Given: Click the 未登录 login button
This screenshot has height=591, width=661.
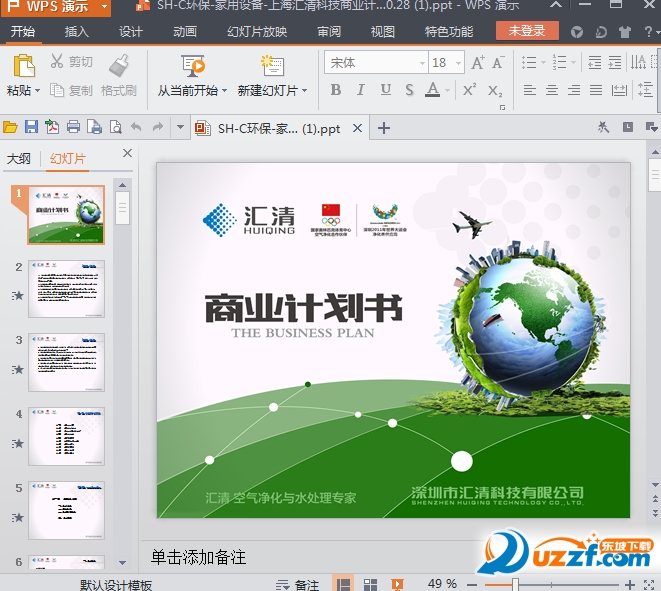Looking at the screenshot, I should click(527, 31).
